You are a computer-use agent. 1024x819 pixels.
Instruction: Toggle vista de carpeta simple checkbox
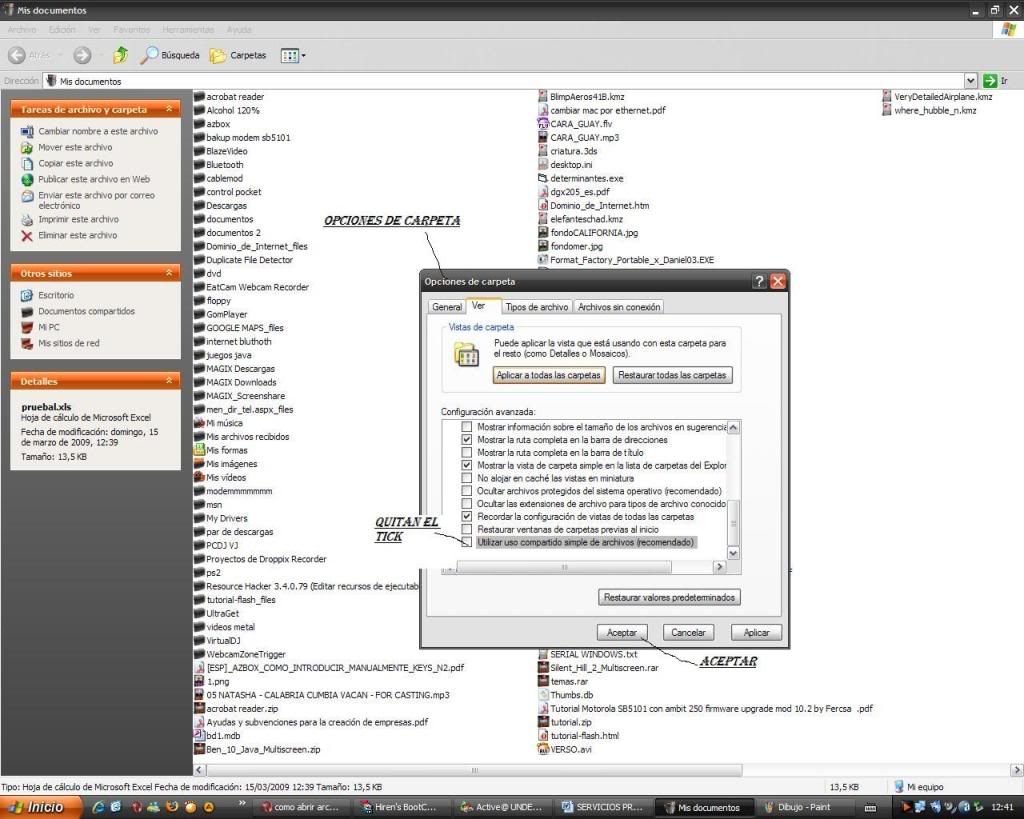click(x=466, y=466)
